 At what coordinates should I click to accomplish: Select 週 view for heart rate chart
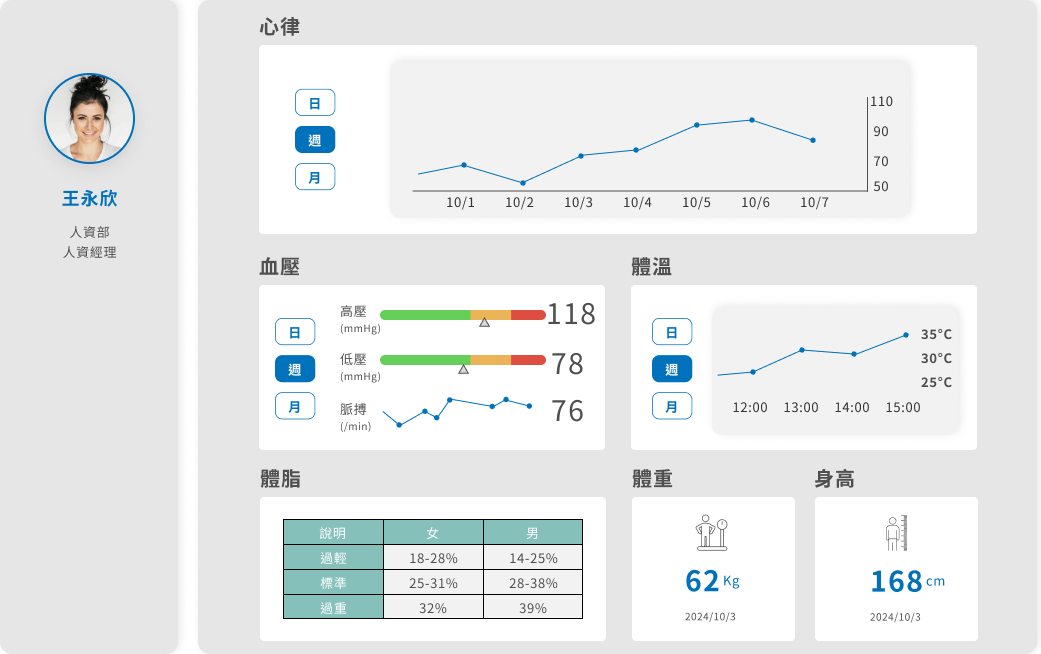315,140
